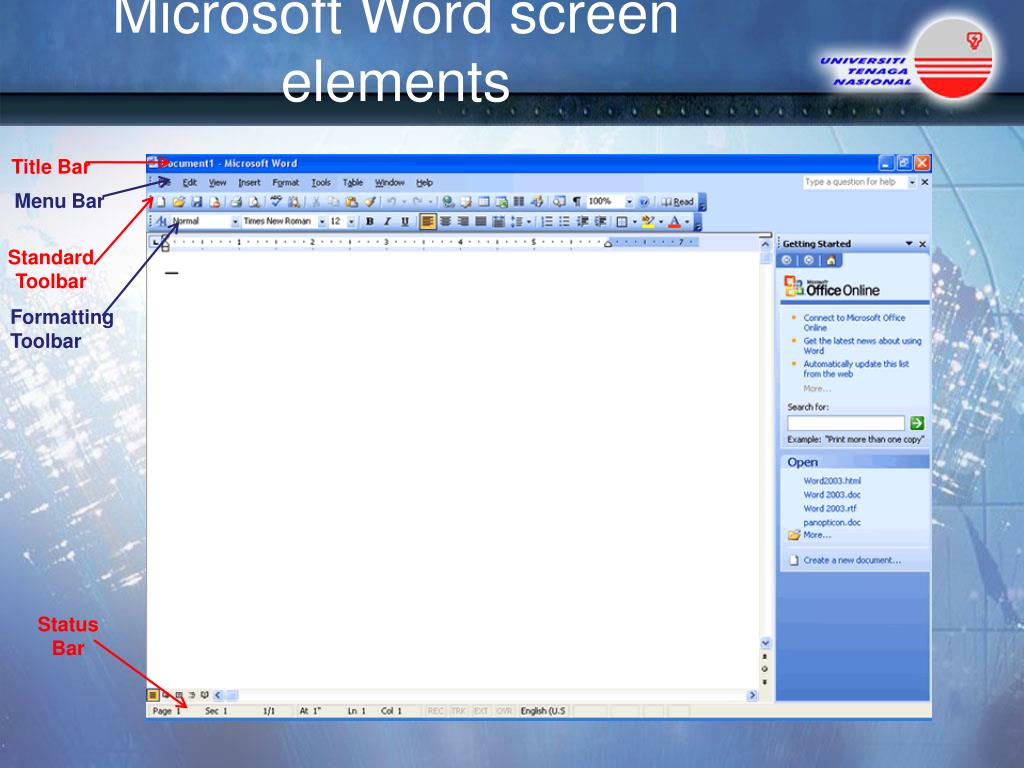Toggle Show/Hide paragraph marks (¶)
This screenshot has width=1024, height=768.
(577, 202)
